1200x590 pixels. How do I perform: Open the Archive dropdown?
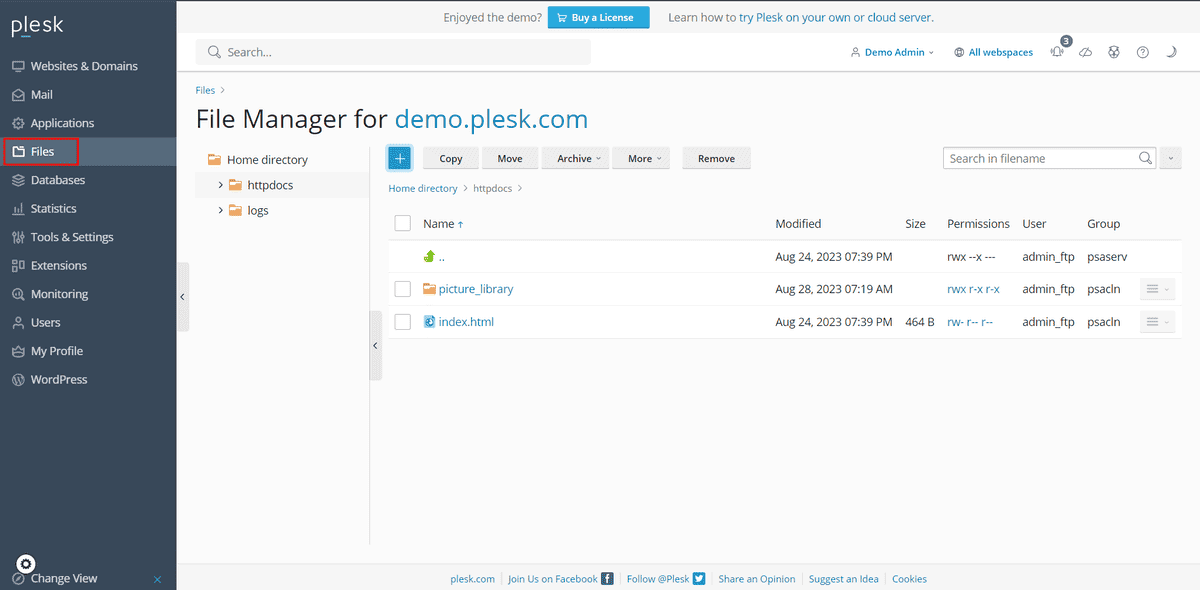[x=579, y=158]
